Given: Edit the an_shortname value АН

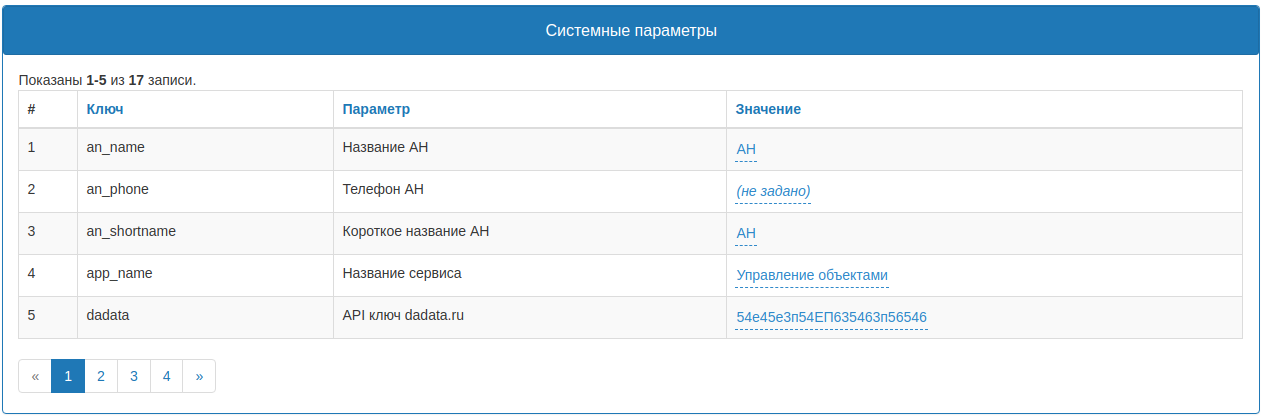Looking at the screenshot, I should [x=746, y=234].
